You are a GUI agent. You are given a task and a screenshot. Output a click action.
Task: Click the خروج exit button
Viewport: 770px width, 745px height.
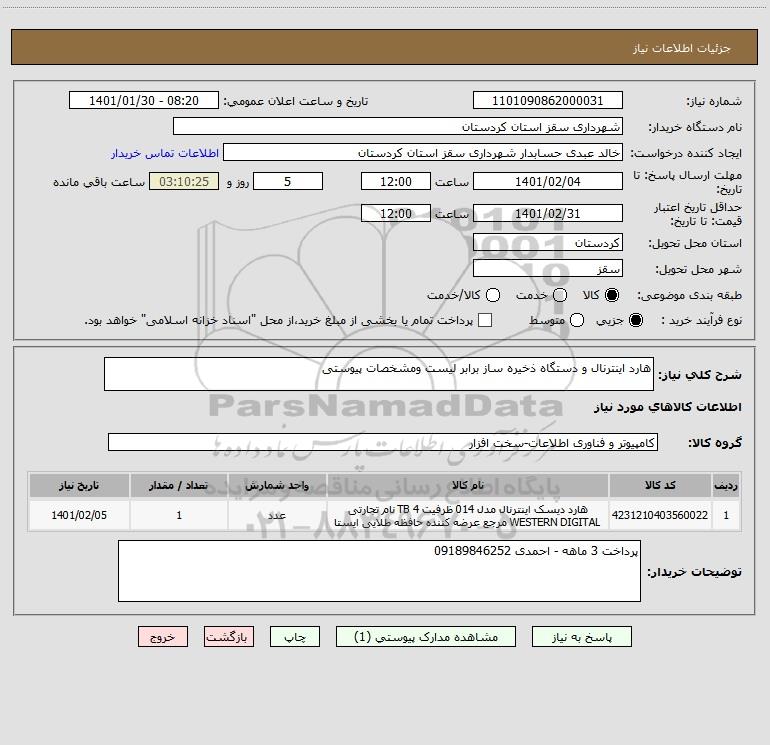point(163,637)
